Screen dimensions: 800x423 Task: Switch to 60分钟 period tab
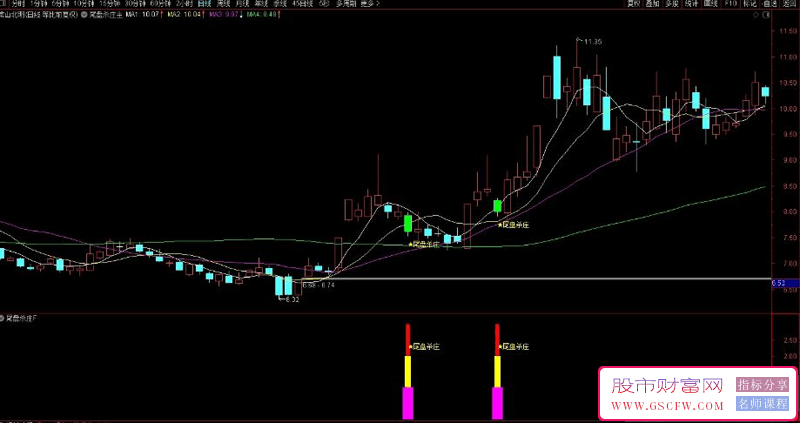point(158,4)
